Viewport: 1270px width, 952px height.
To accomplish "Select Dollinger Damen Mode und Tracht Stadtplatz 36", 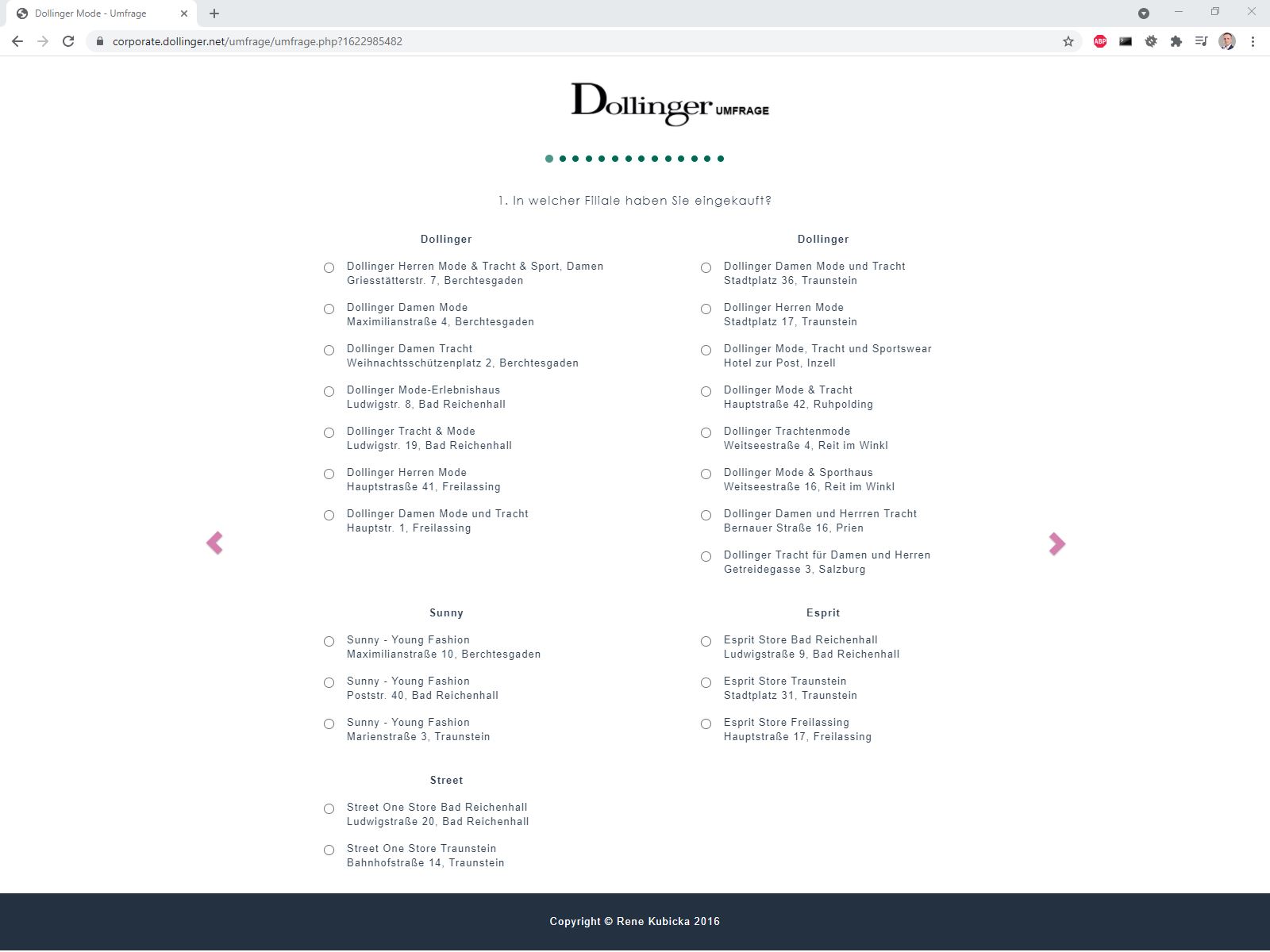I will [x=706, y=268].
